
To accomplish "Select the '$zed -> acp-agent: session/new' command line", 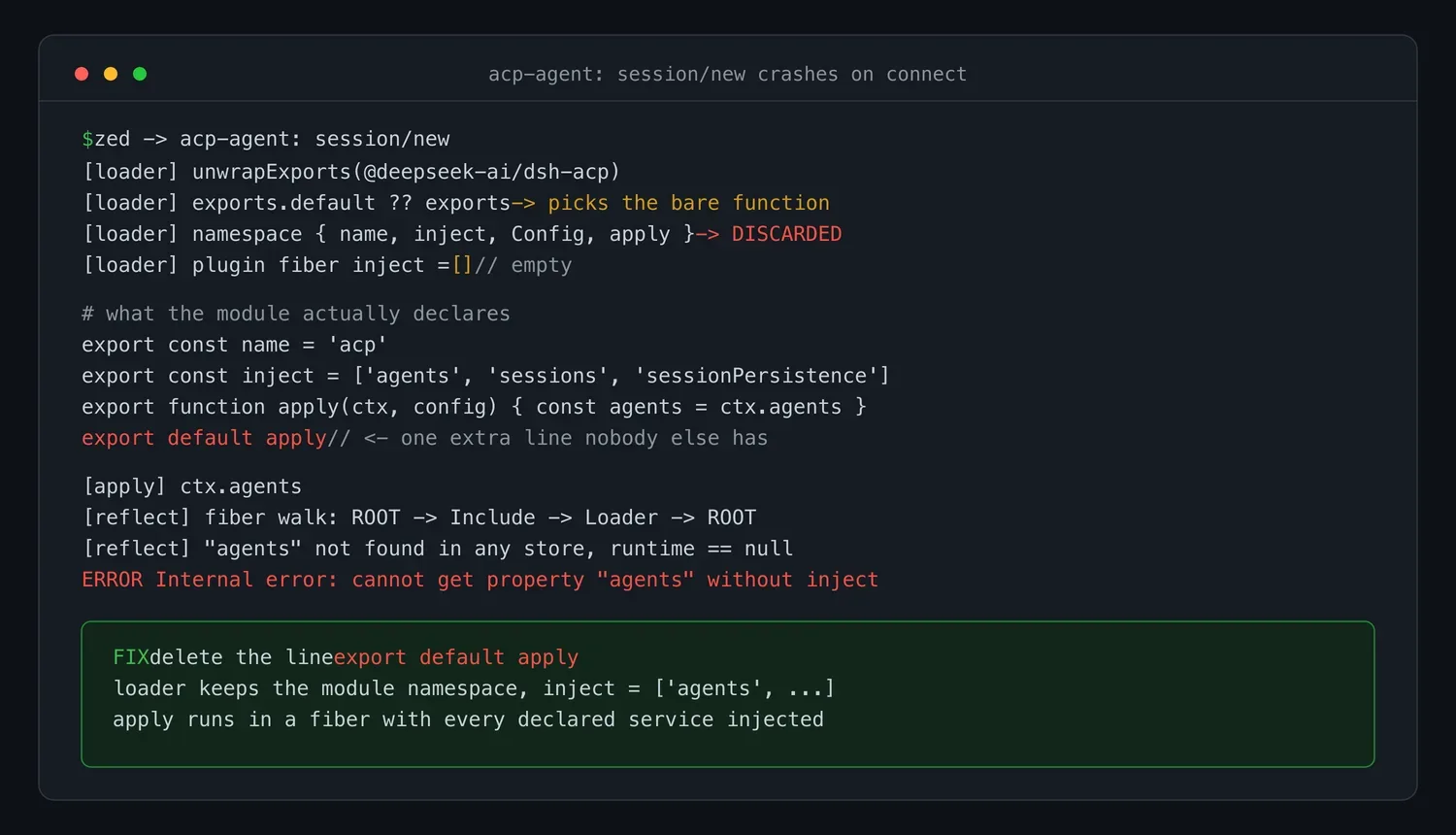I will coord(266,139).
